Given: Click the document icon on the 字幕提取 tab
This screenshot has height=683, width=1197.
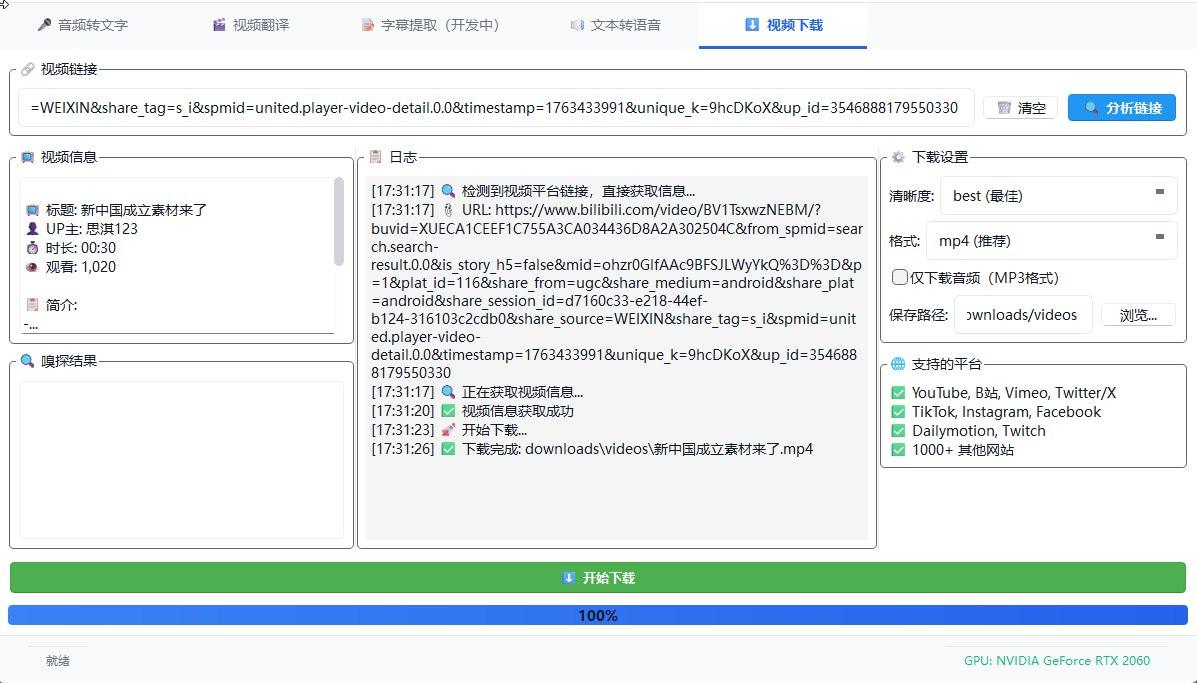Looking at the screenshot, I should [x=368, y=25].
